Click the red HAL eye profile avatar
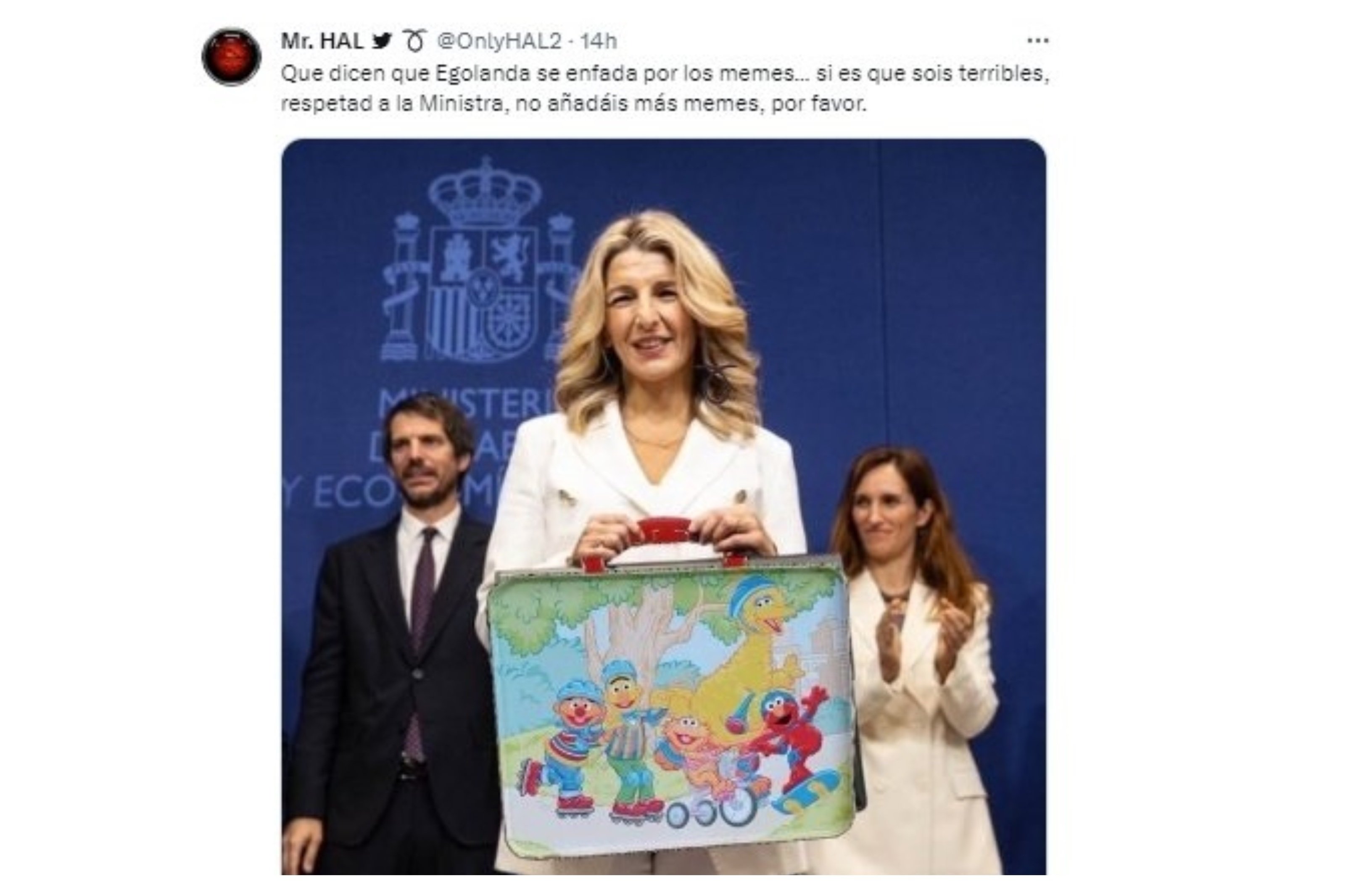Image resolution: width=1372 pixels, height=892 pixels. 231,56
